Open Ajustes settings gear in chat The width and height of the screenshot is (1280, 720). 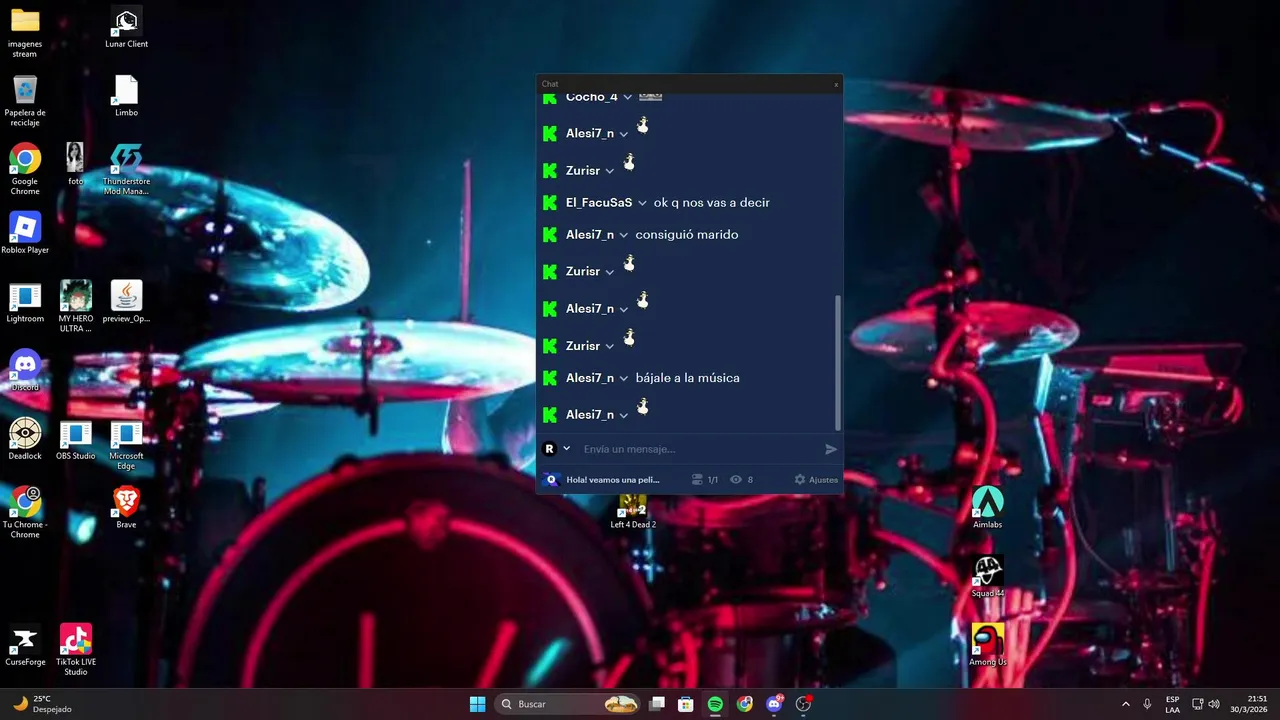[x=816, y=480]
